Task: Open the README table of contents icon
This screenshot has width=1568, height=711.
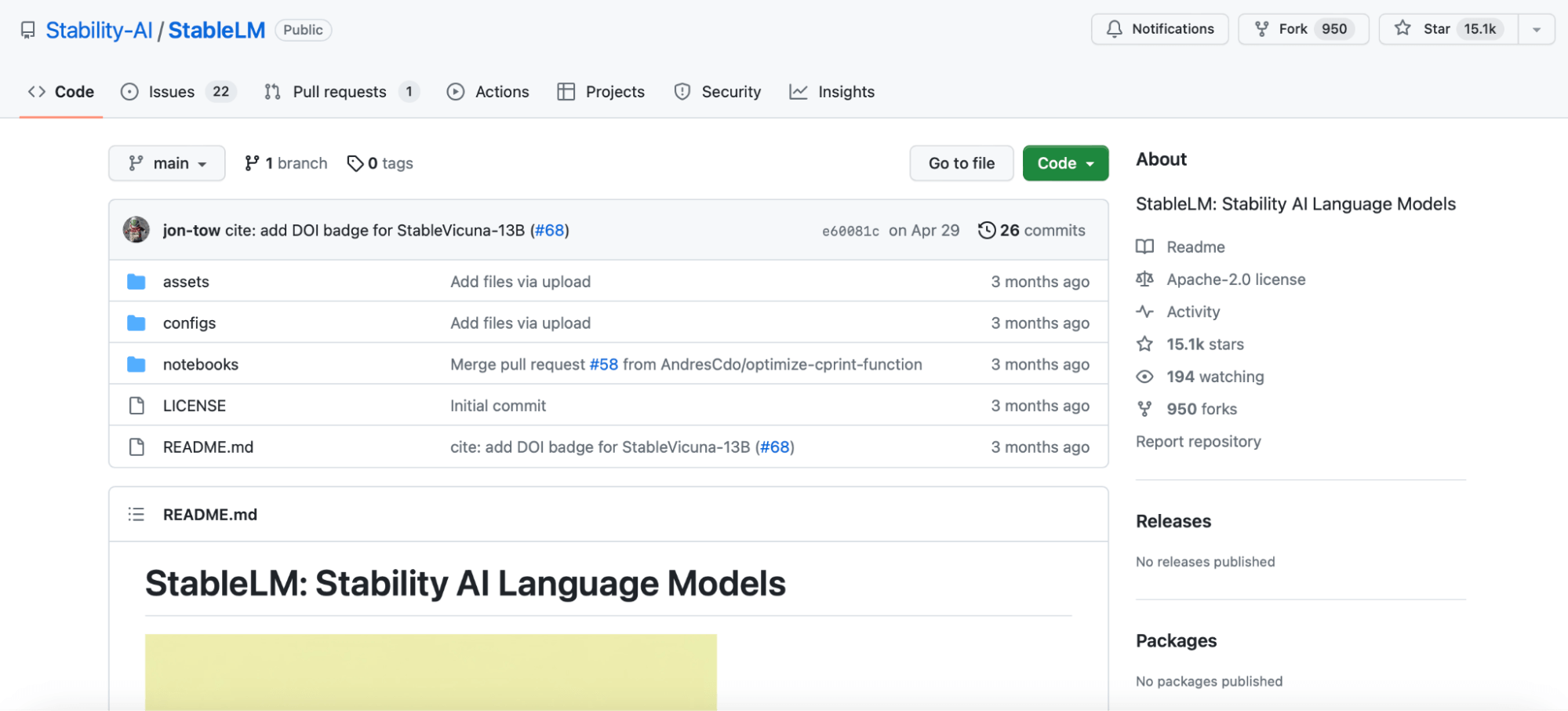Action: (x=136, y=514)
